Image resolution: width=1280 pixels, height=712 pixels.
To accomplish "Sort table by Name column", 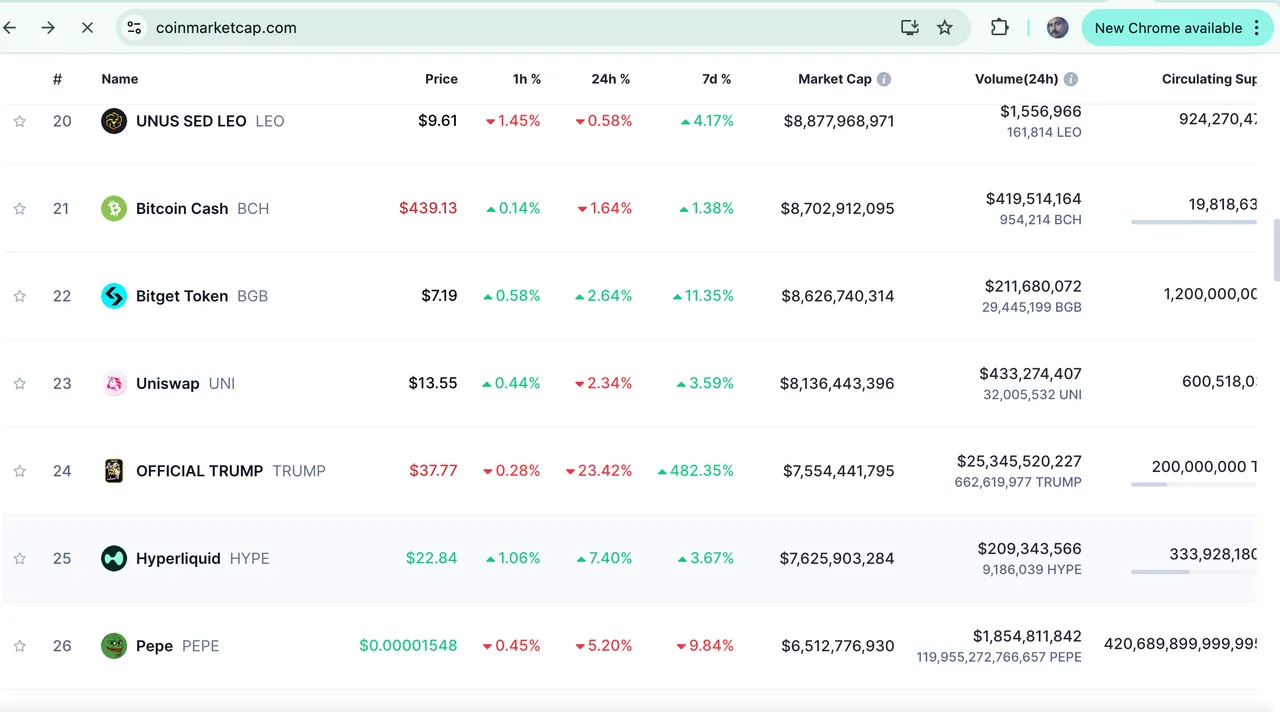I will pyautogui.click(x=120, y=79).
